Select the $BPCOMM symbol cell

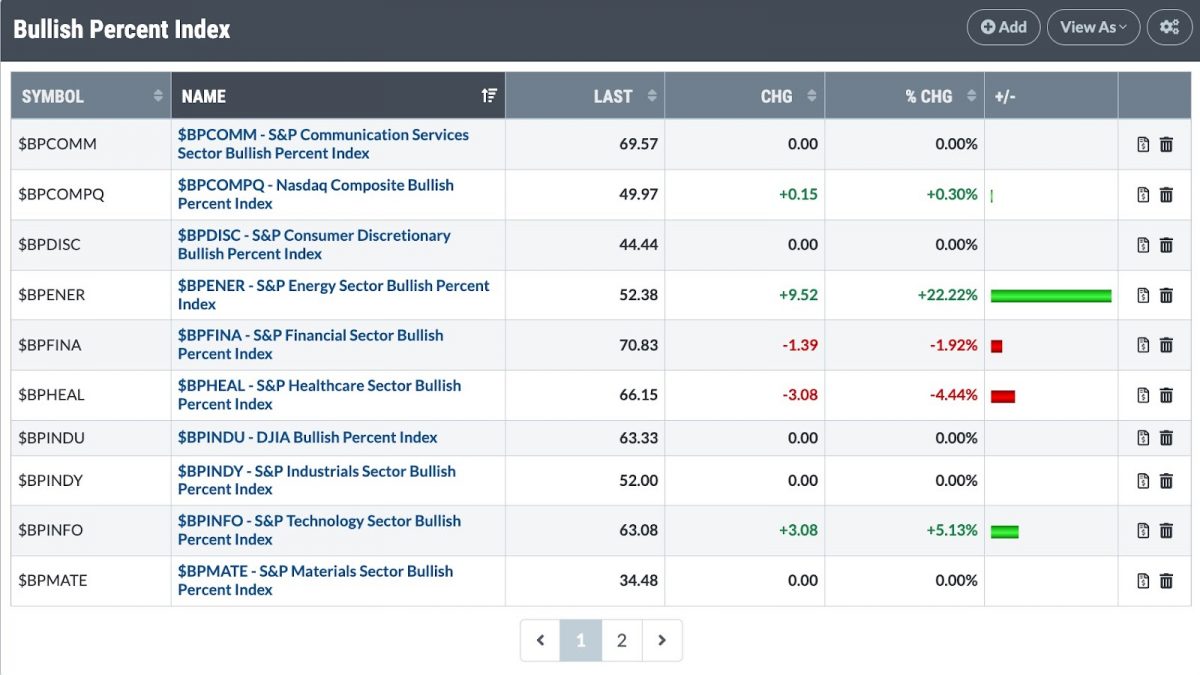coord(91,144)
